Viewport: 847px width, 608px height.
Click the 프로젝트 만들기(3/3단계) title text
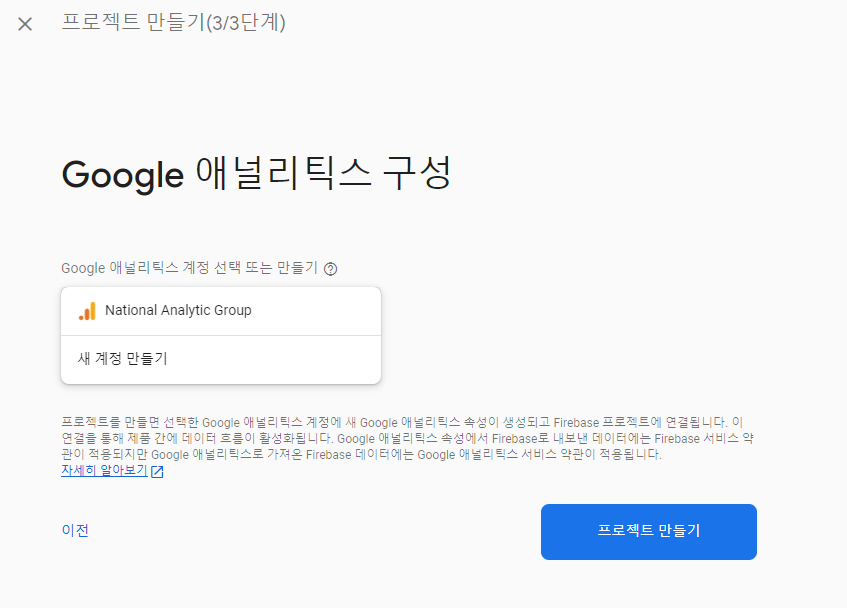(173, 23)
